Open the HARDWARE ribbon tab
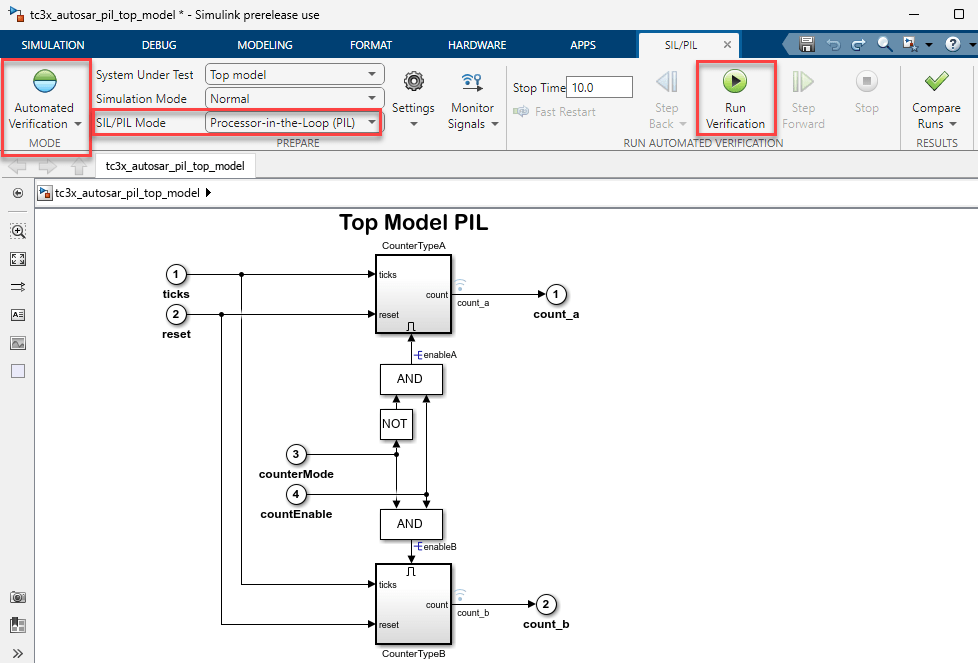The width and height of the screenshot is (978, 663). tap(476, 45)
